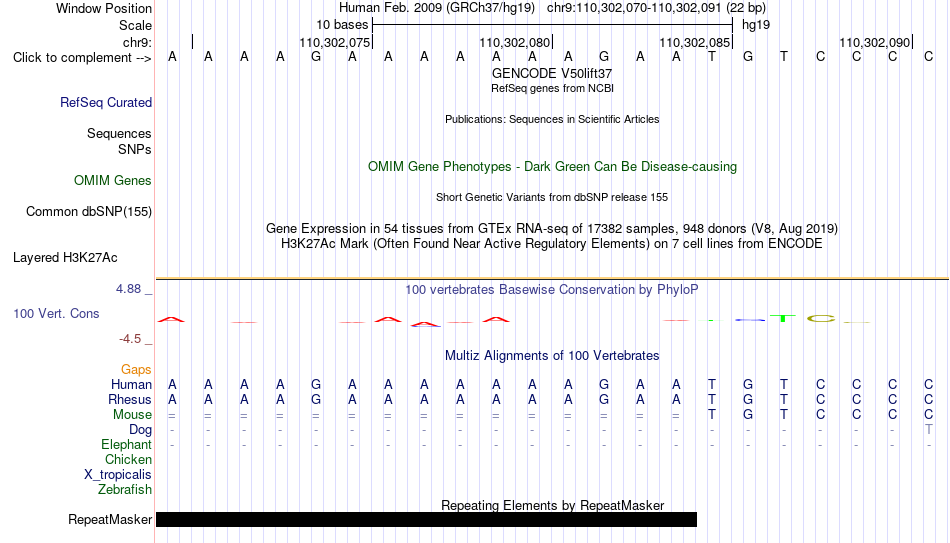
Task: Click the green T PhyloP conservation logo
Action: [x=783, y=318]
